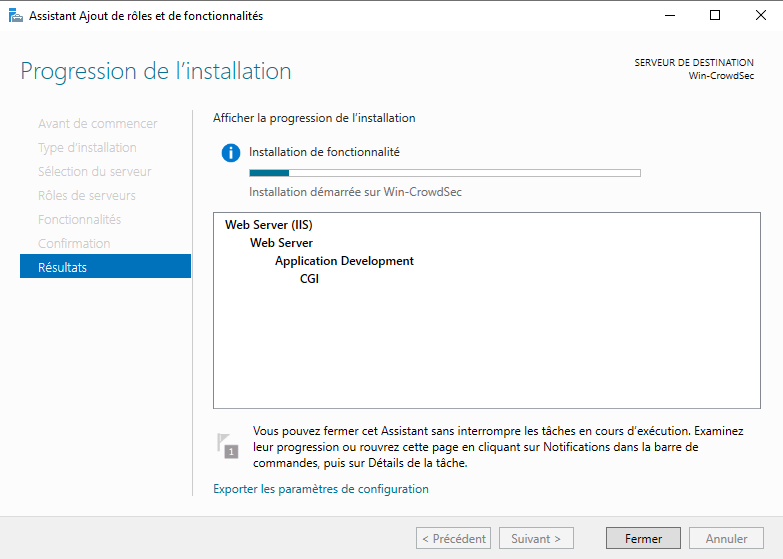
Task: Select the Rôles de serveurs step
Action: coord(87,195)
